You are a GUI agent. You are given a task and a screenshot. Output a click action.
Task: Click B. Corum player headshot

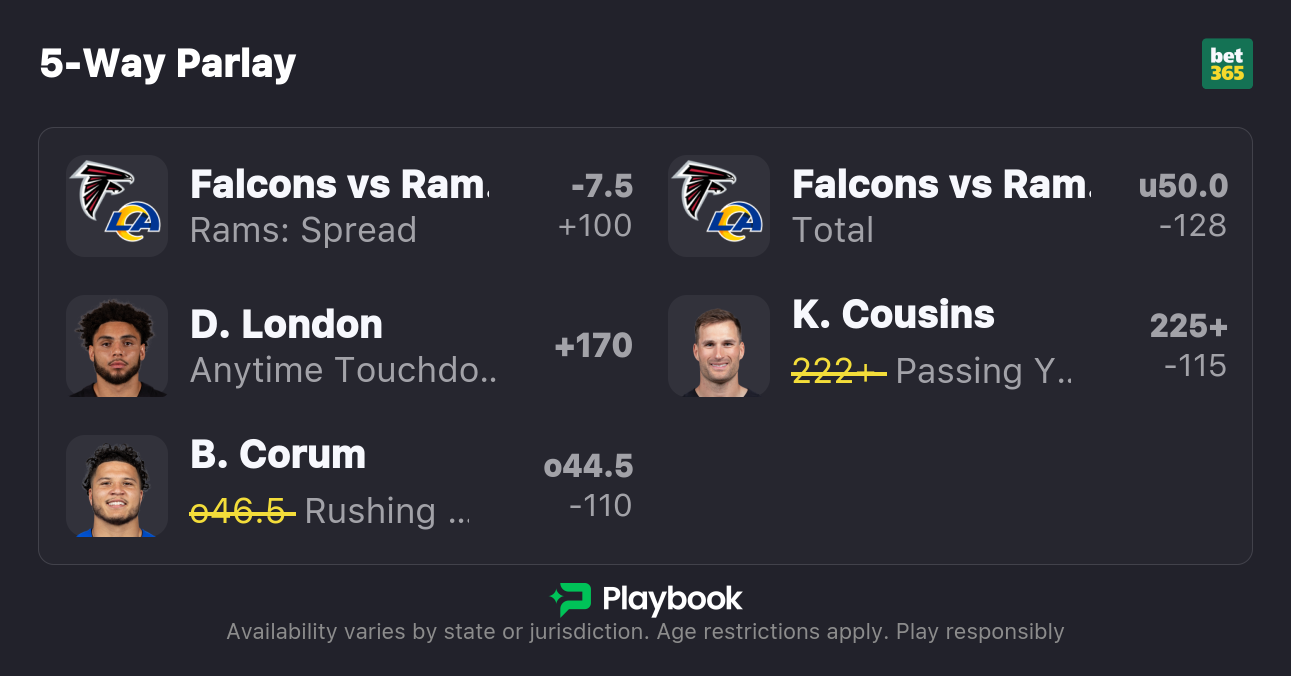click(117, 486)
